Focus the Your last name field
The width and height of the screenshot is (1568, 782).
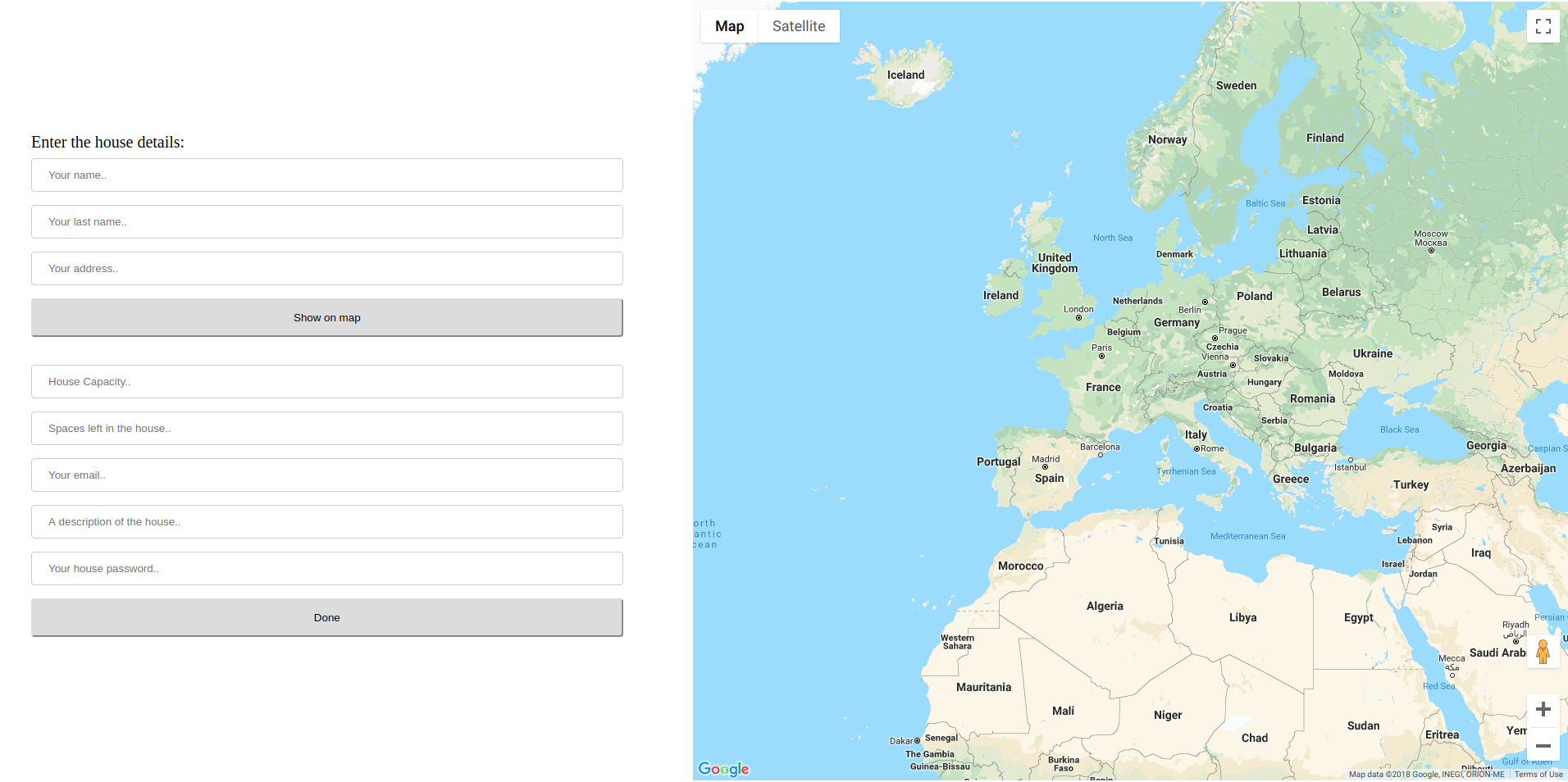pos(327,222)
